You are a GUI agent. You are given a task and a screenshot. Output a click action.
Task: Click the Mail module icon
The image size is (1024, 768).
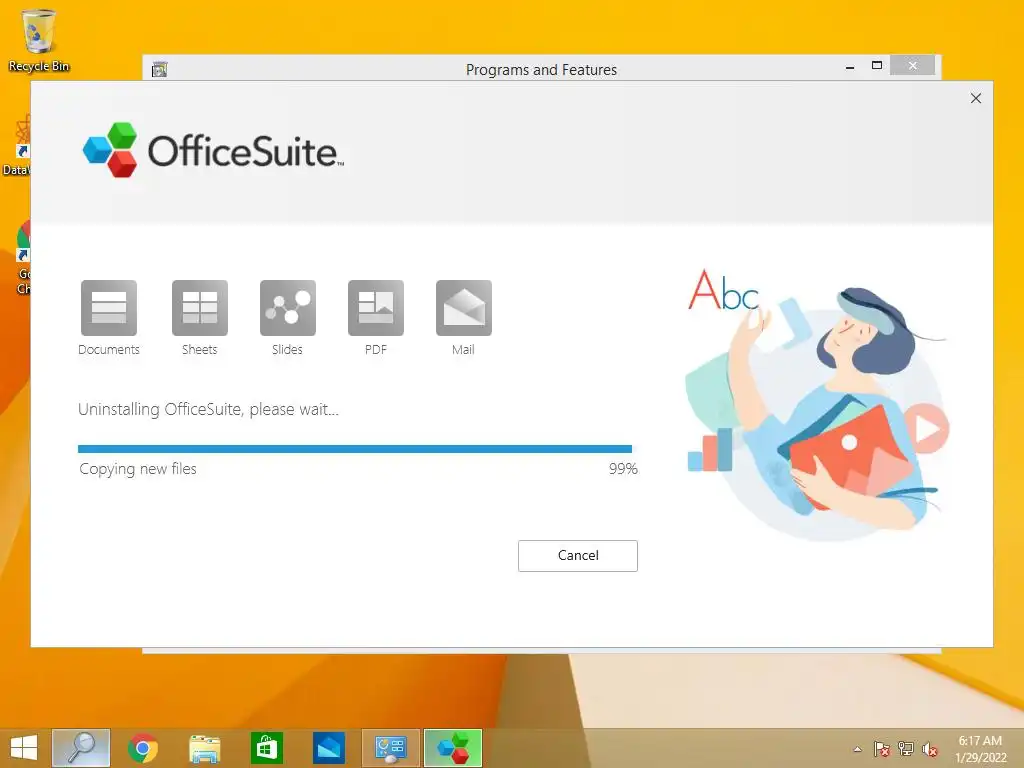pos(464,308)
